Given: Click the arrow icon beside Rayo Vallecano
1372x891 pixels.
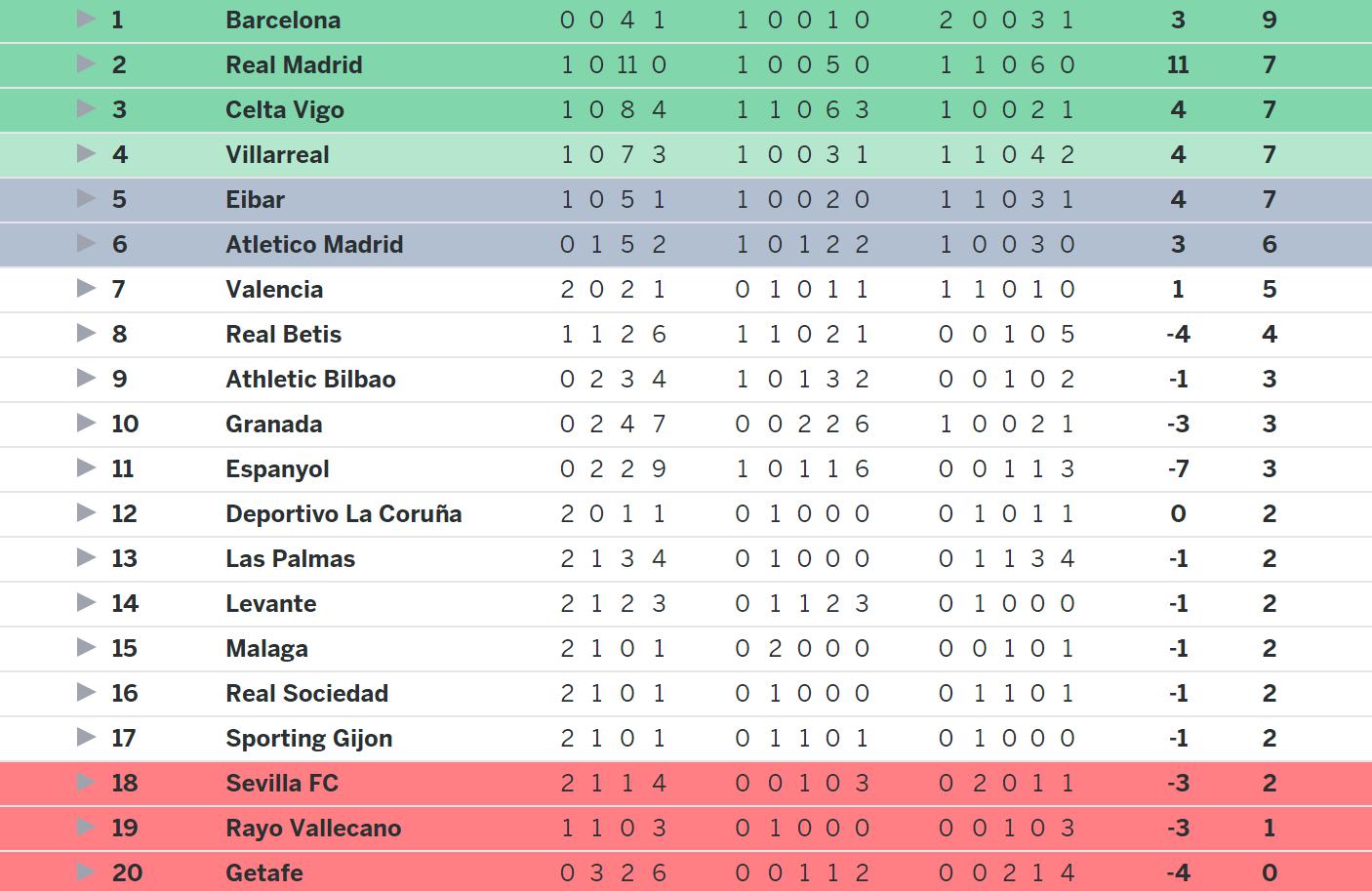Looking at the screenshot, I should [x=87, y=828].
